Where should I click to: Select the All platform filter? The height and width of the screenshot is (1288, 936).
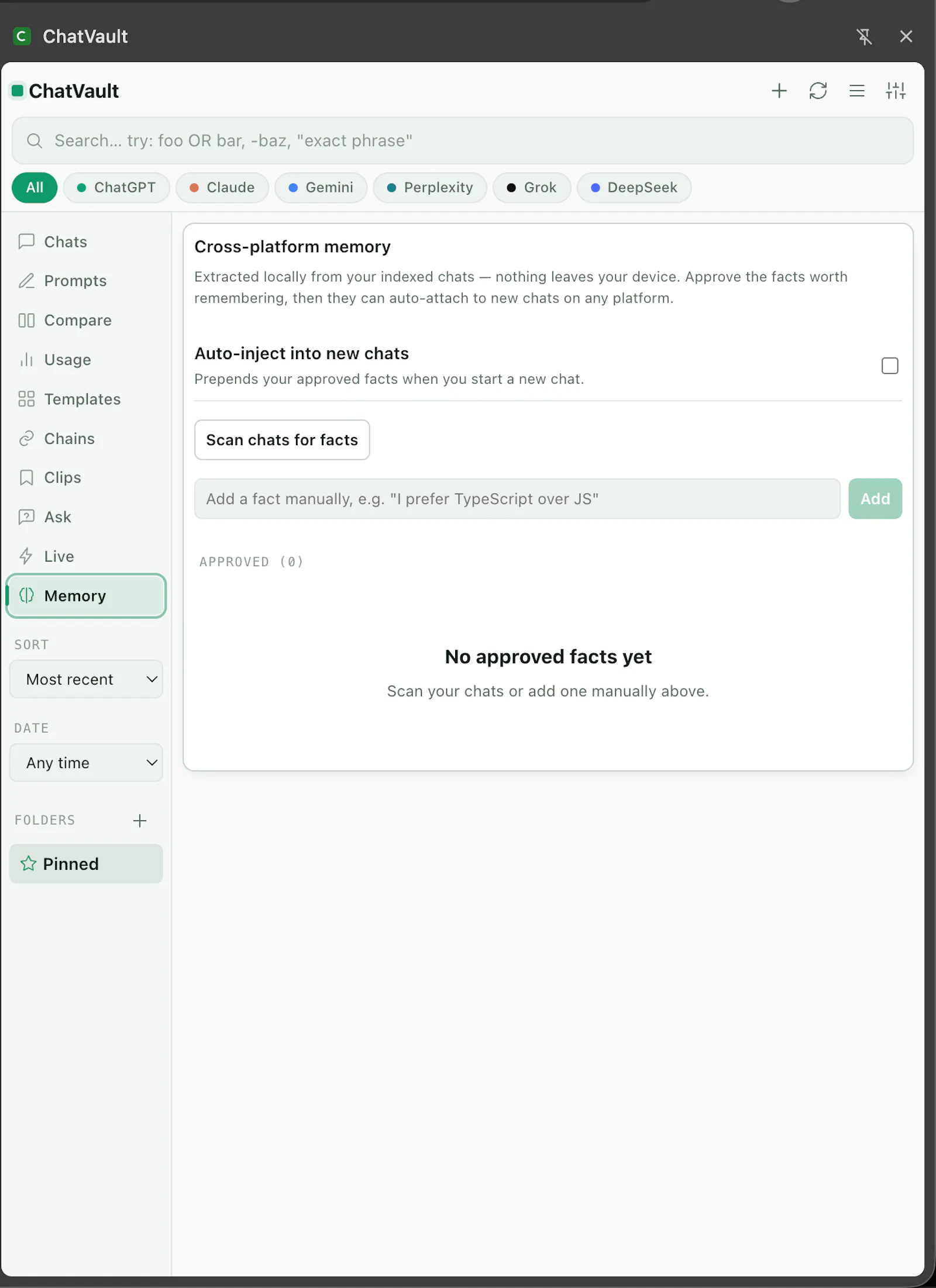click(x=35, y=187)
